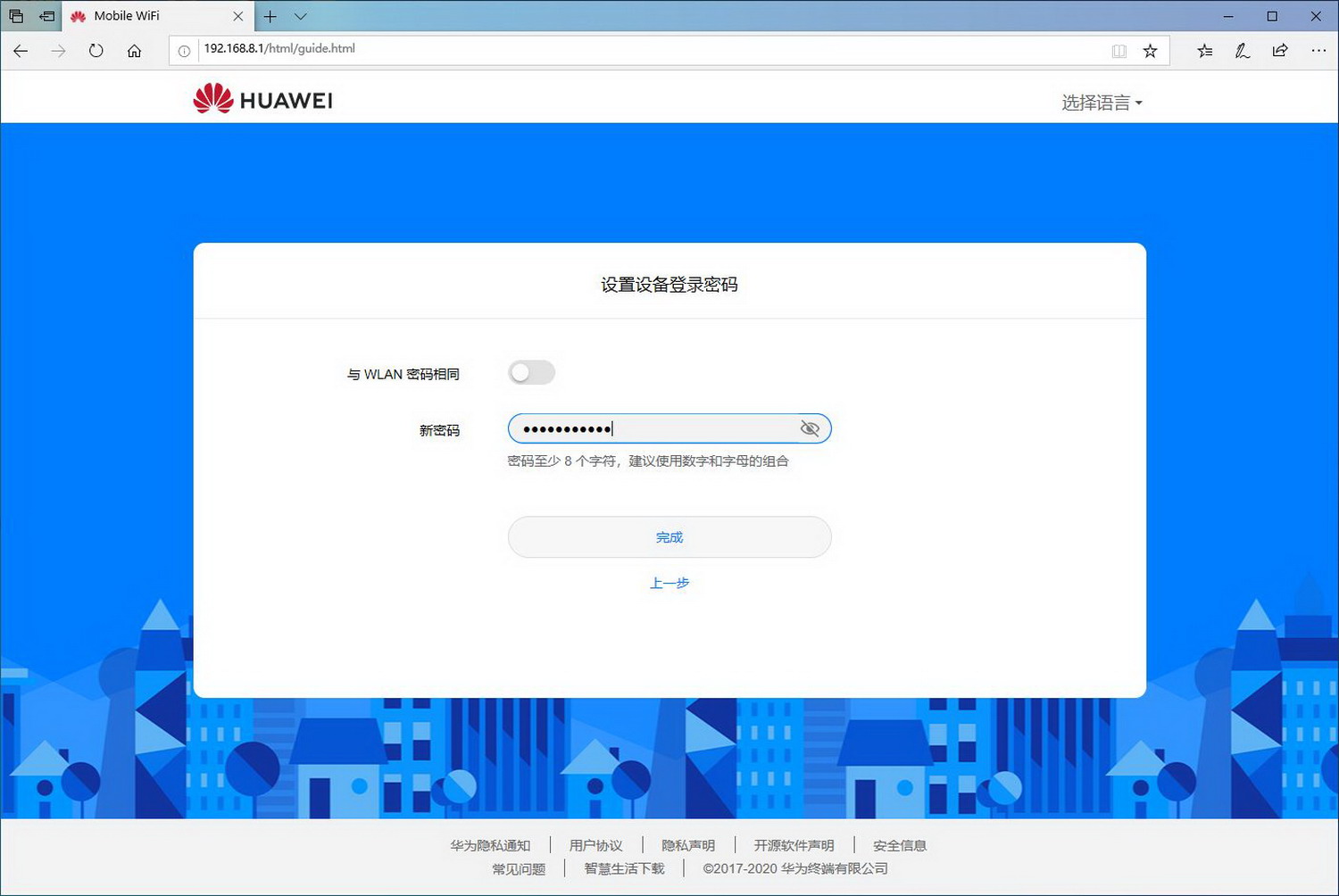Open the 华为隐私通知 link
The width and height of the screenshot is (1339, 896).
point(492,845)
